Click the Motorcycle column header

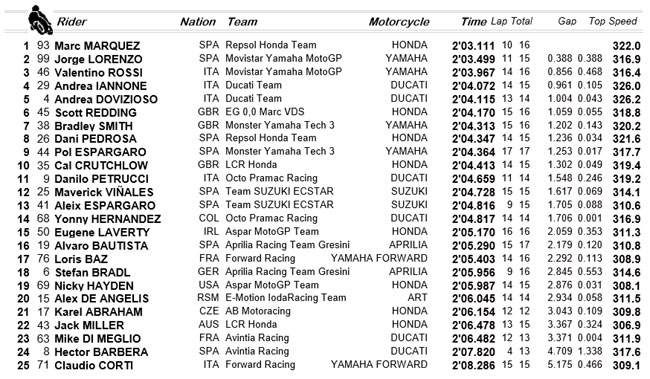pos(399,22)
